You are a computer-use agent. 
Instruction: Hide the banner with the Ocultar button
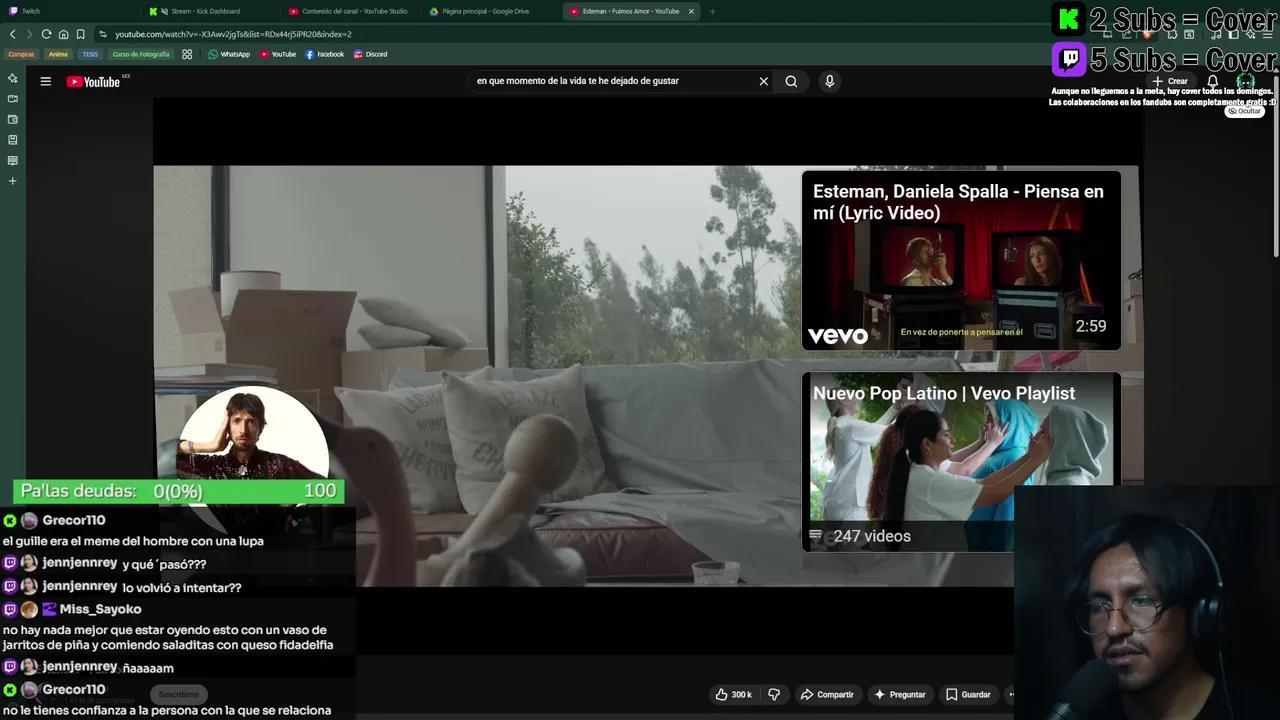(1244, 111)
